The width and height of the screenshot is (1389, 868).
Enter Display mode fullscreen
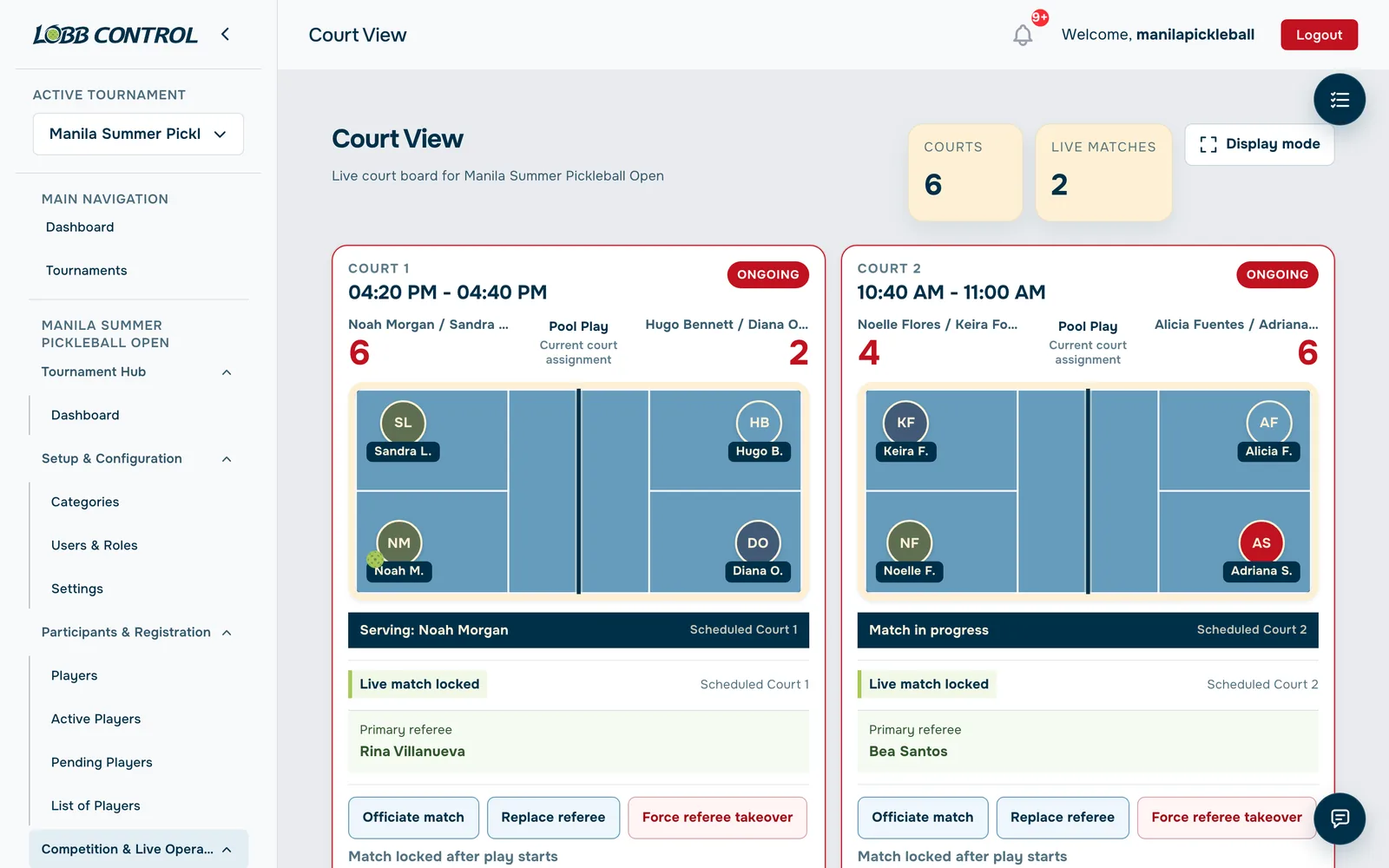pyautogui.click(x=1259, y=144)
